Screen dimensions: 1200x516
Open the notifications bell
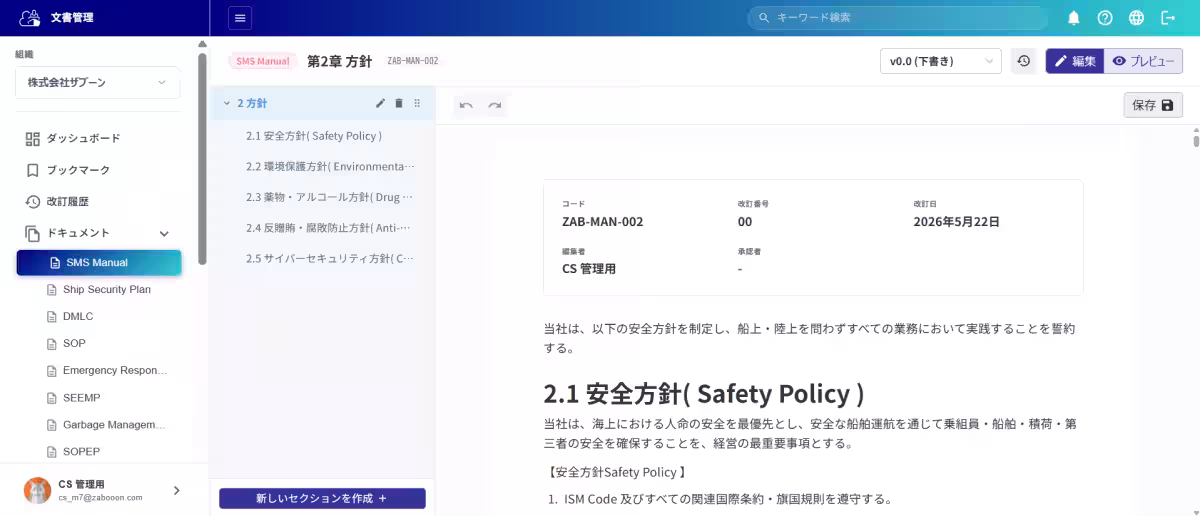tap(1074, 18)
